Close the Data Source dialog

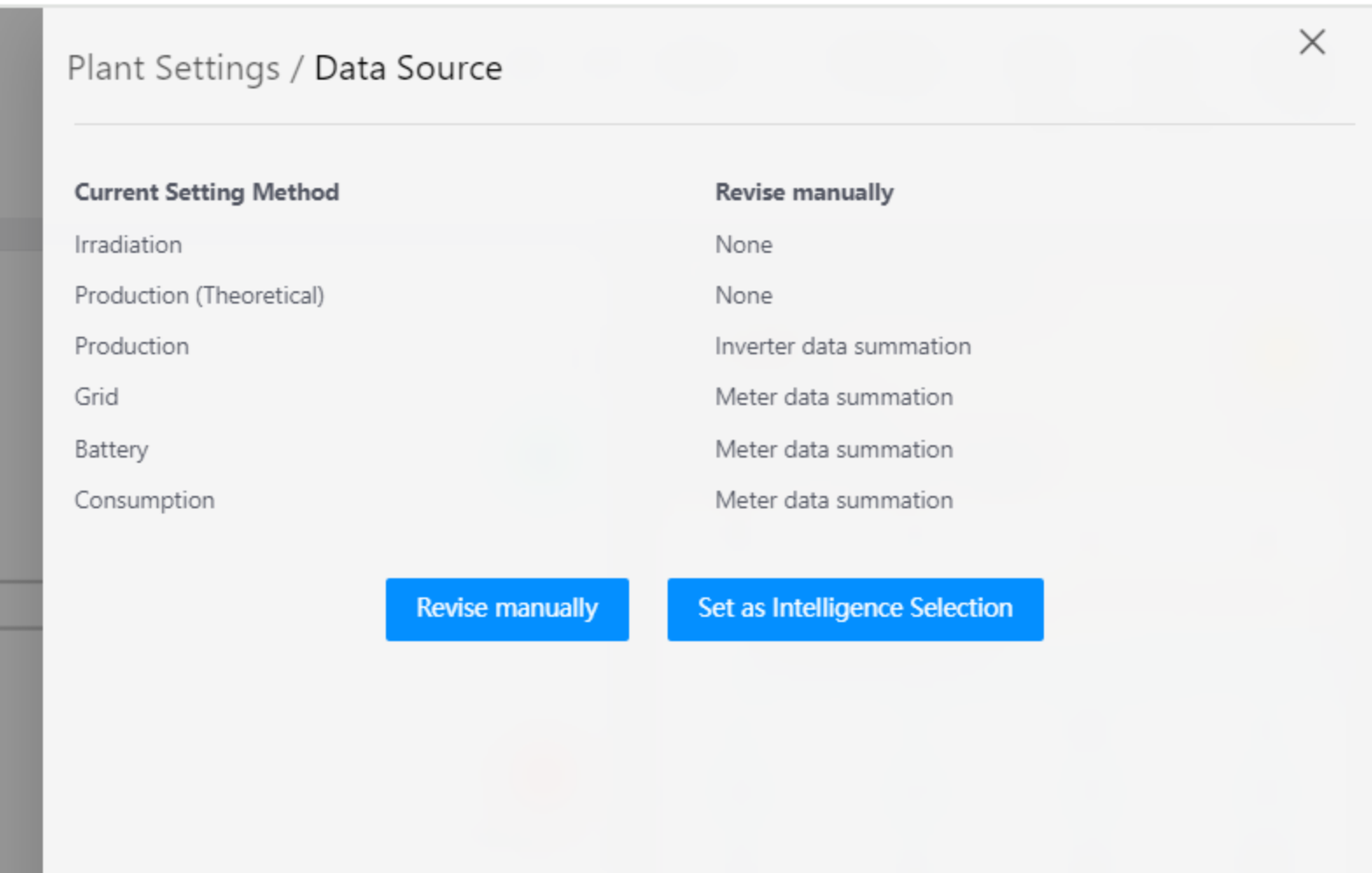[1312, 42]
